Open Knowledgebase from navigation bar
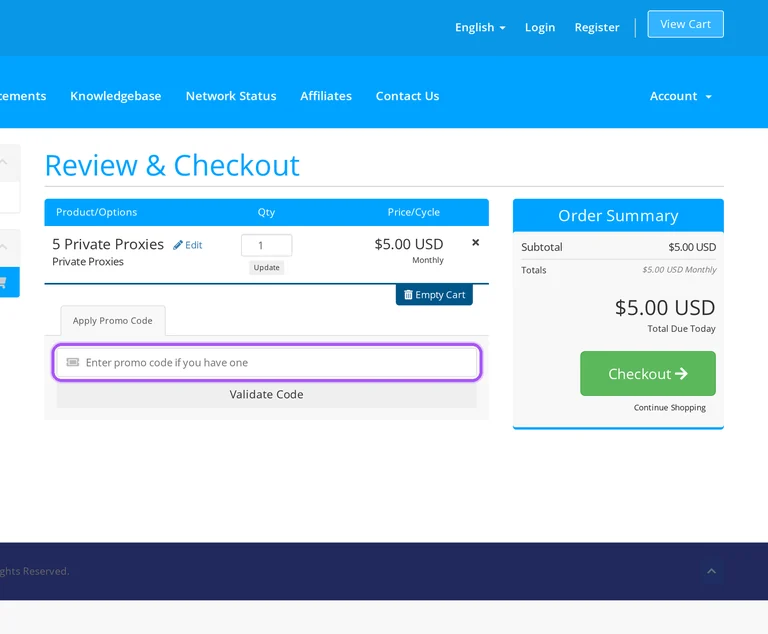 pos(116,96)
